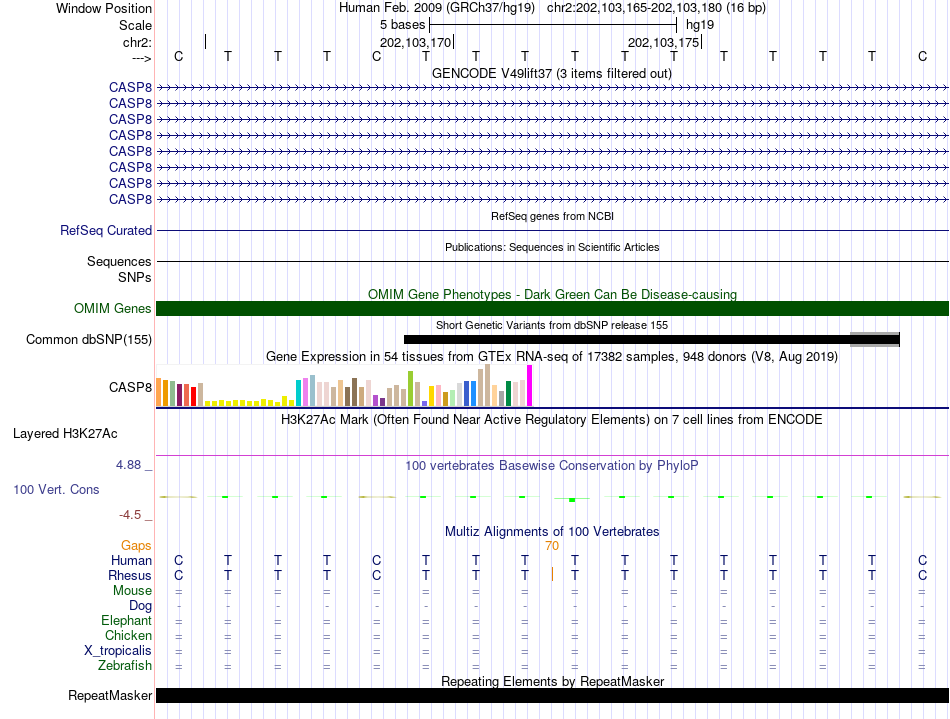
Task: Open Repeating Elements by RepeatMasker title
Action: pos(552,681)
